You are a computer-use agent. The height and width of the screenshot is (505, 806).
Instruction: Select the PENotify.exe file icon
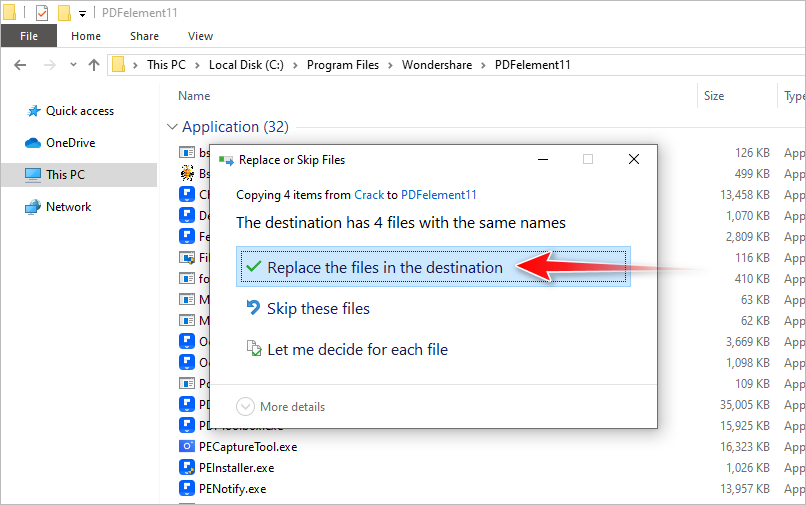tap(187, 489)
